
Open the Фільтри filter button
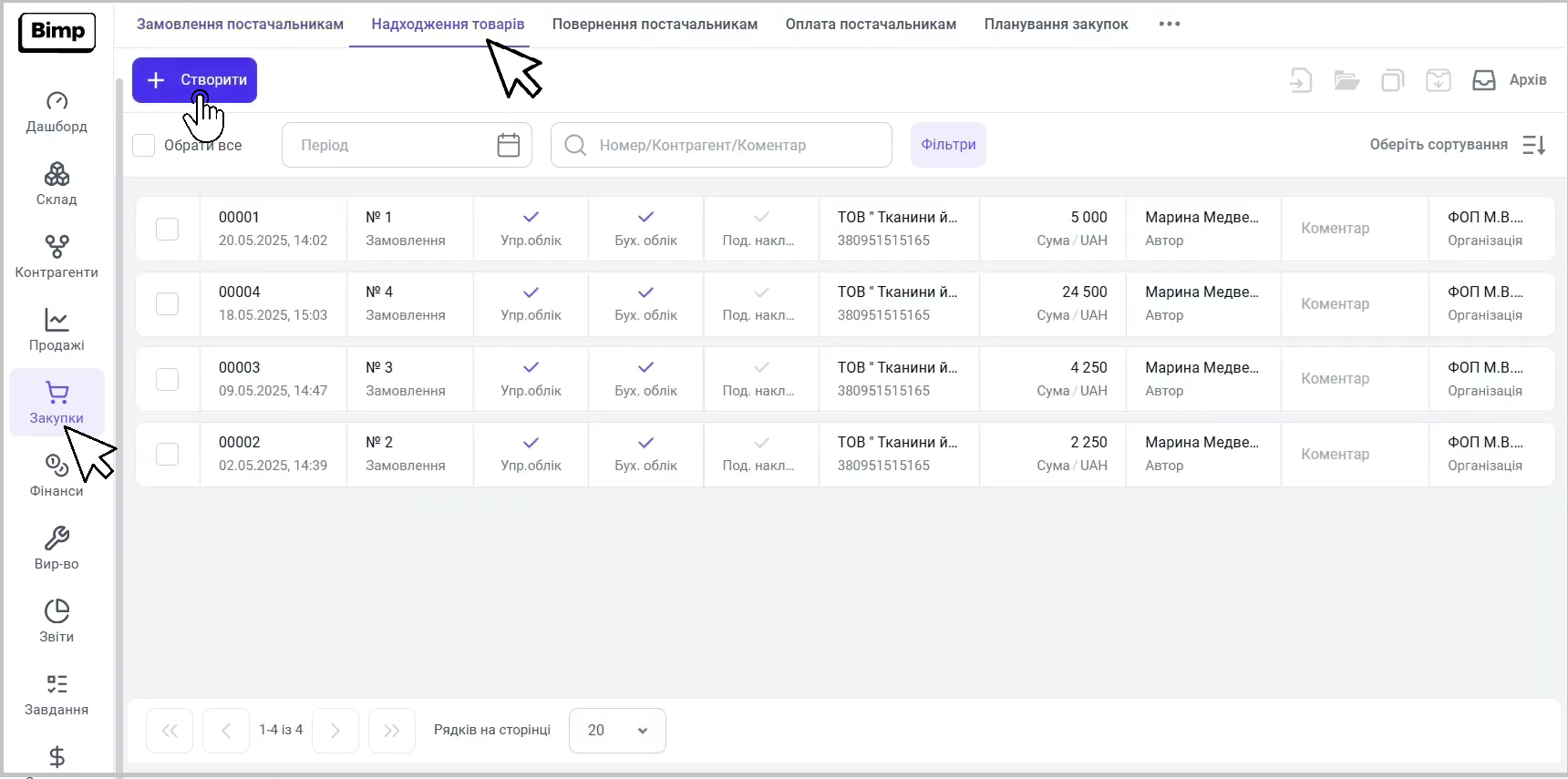click(x=948, y=145)
